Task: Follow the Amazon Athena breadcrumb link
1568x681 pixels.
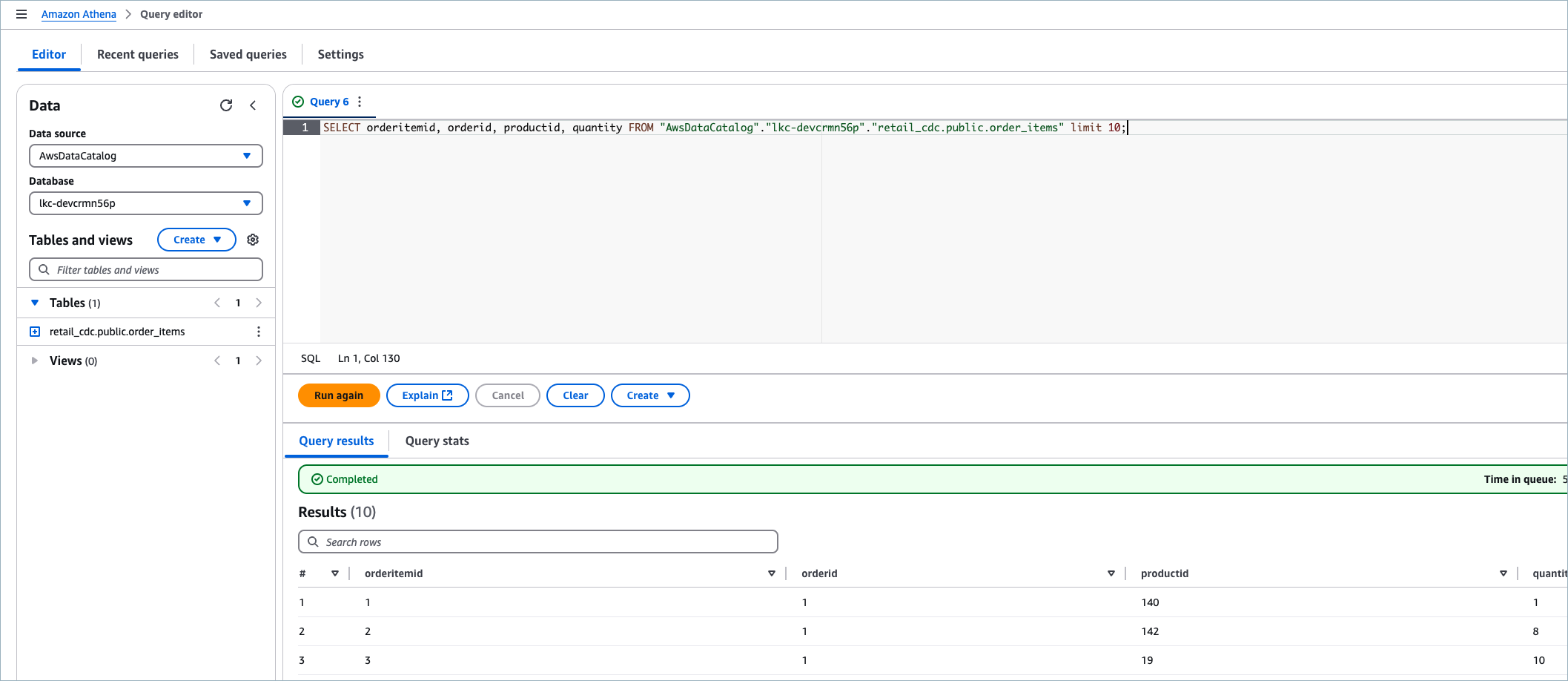Action: (79, 14)
